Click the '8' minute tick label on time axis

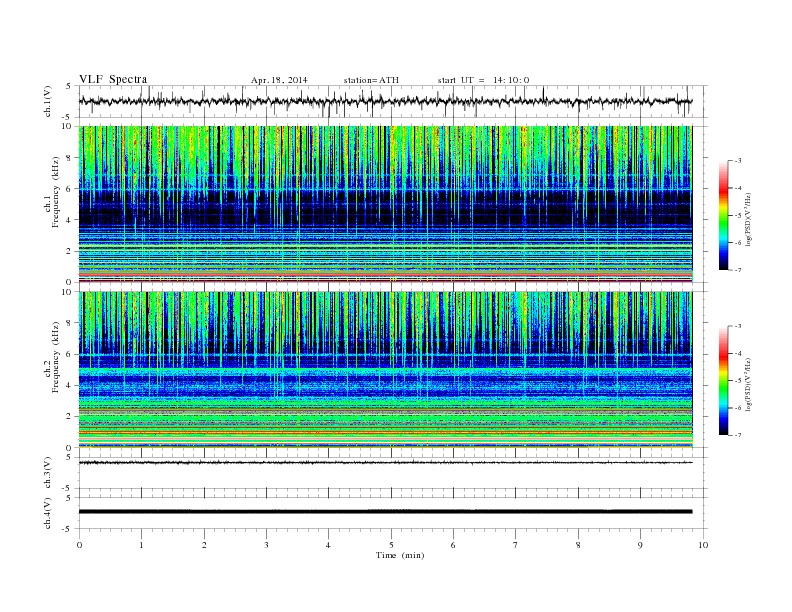pyautogui.click(x=578, y=545)
